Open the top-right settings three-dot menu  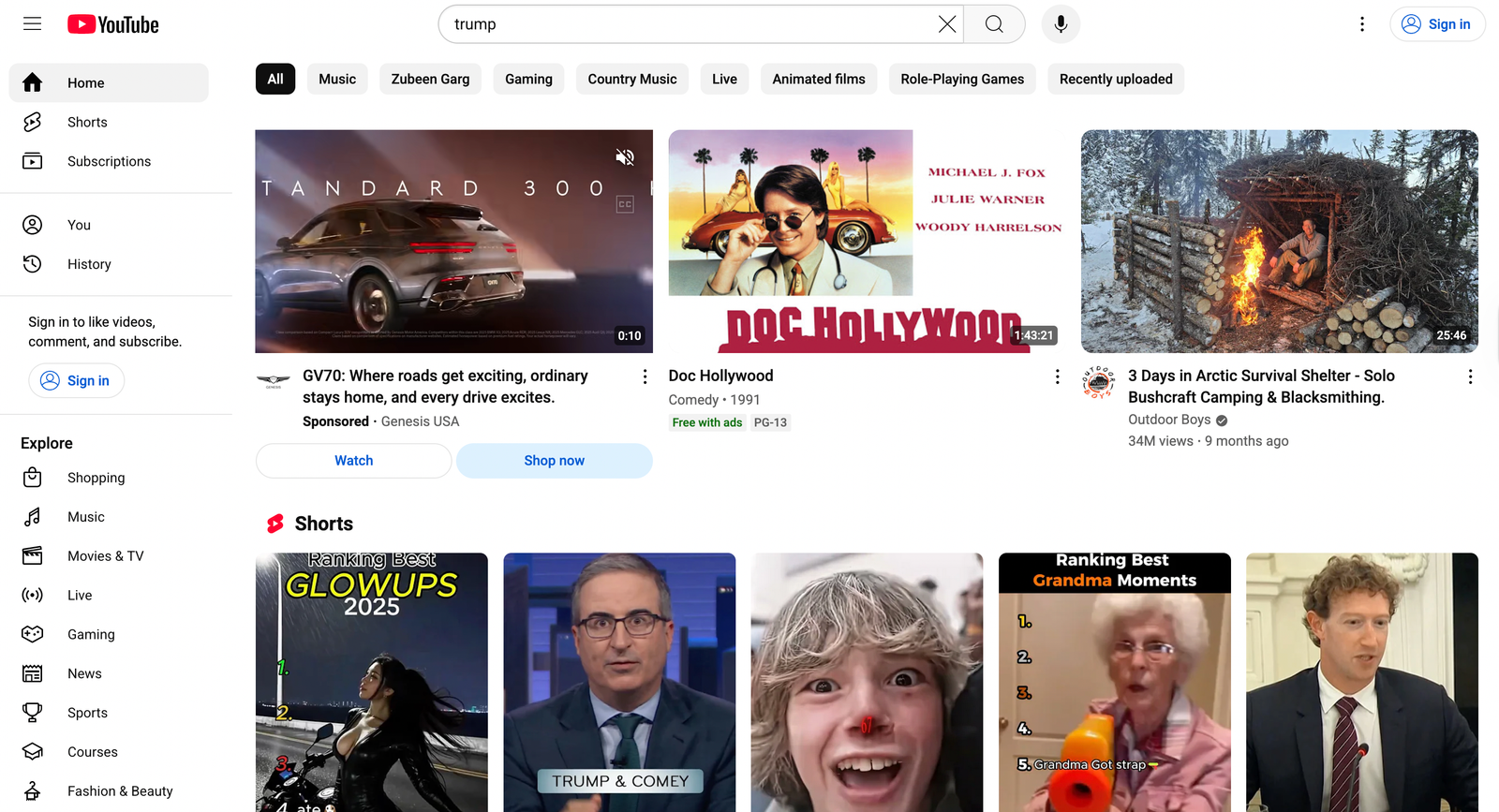coord(1362,24)
